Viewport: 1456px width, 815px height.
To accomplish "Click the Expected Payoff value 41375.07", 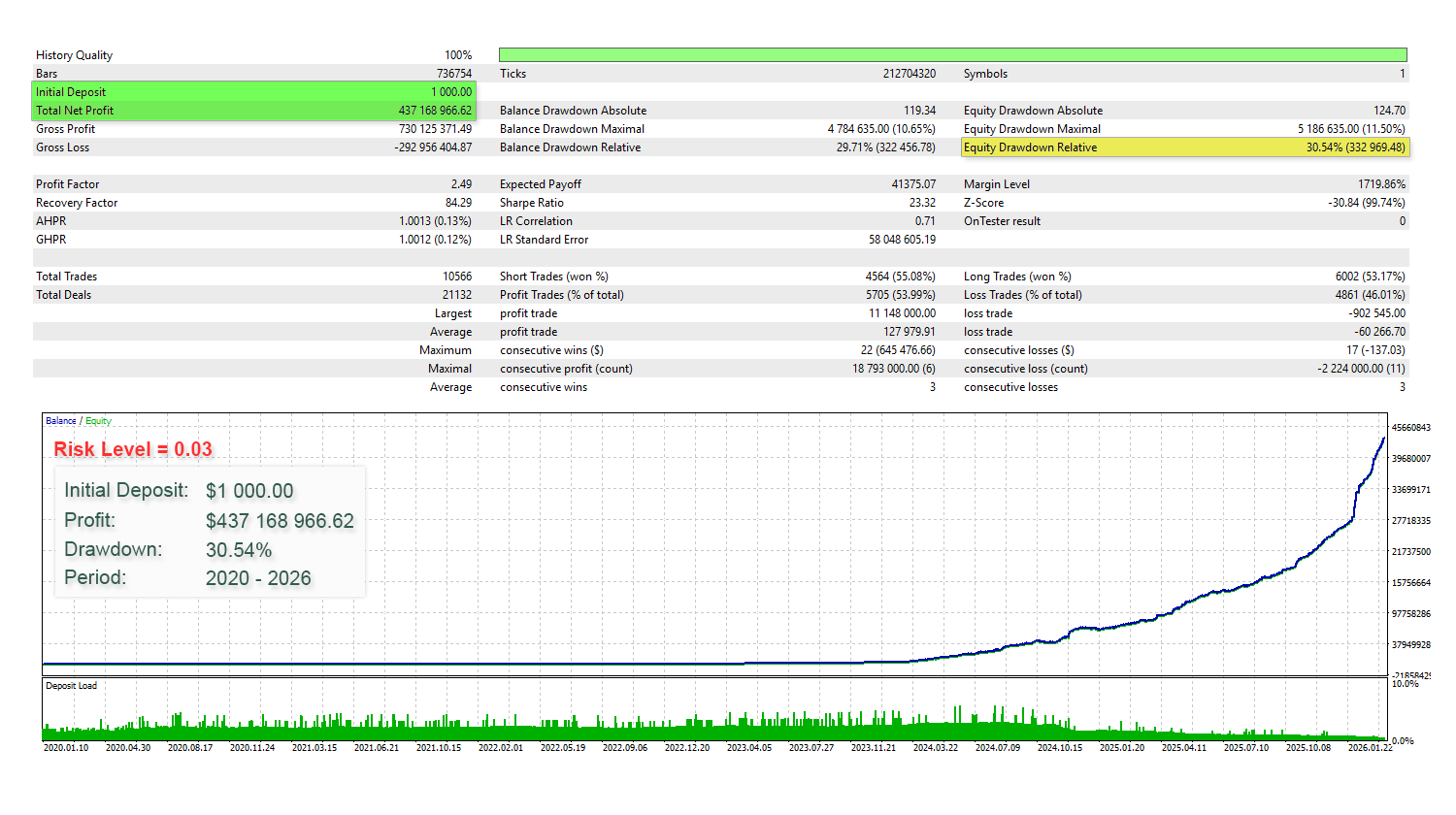I will 913,184.
